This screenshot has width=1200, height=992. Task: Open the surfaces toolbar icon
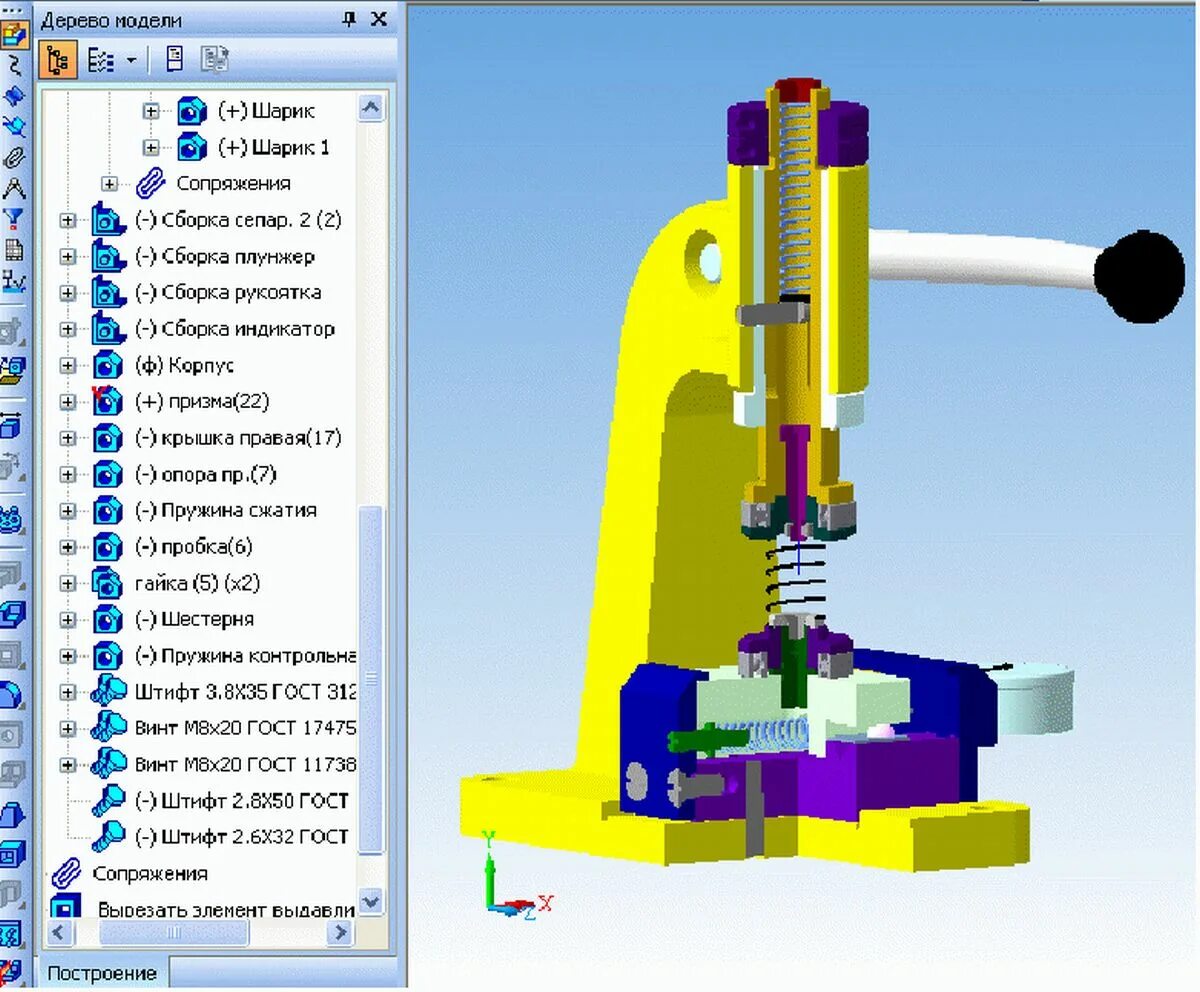12,97
